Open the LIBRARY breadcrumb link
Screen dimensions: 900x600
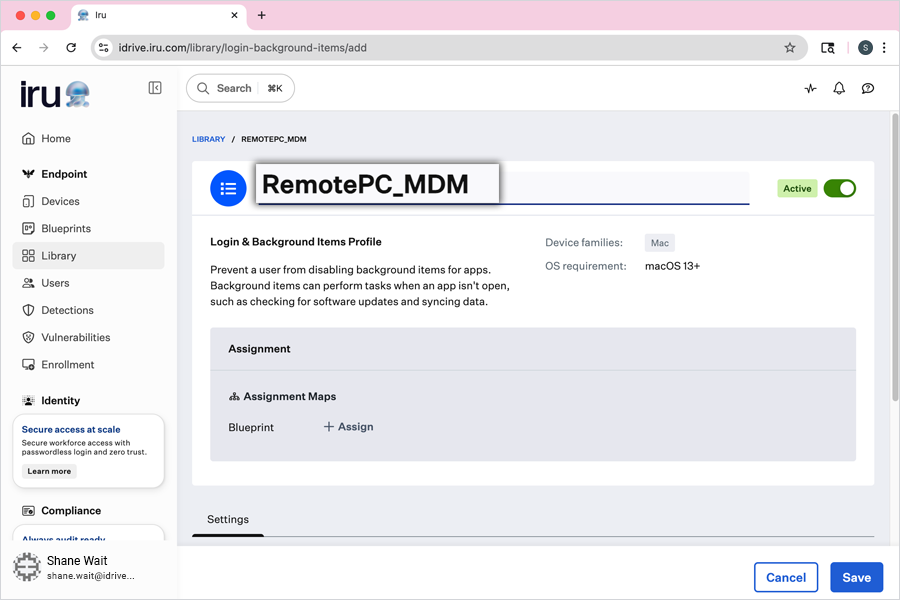point(208,139)
